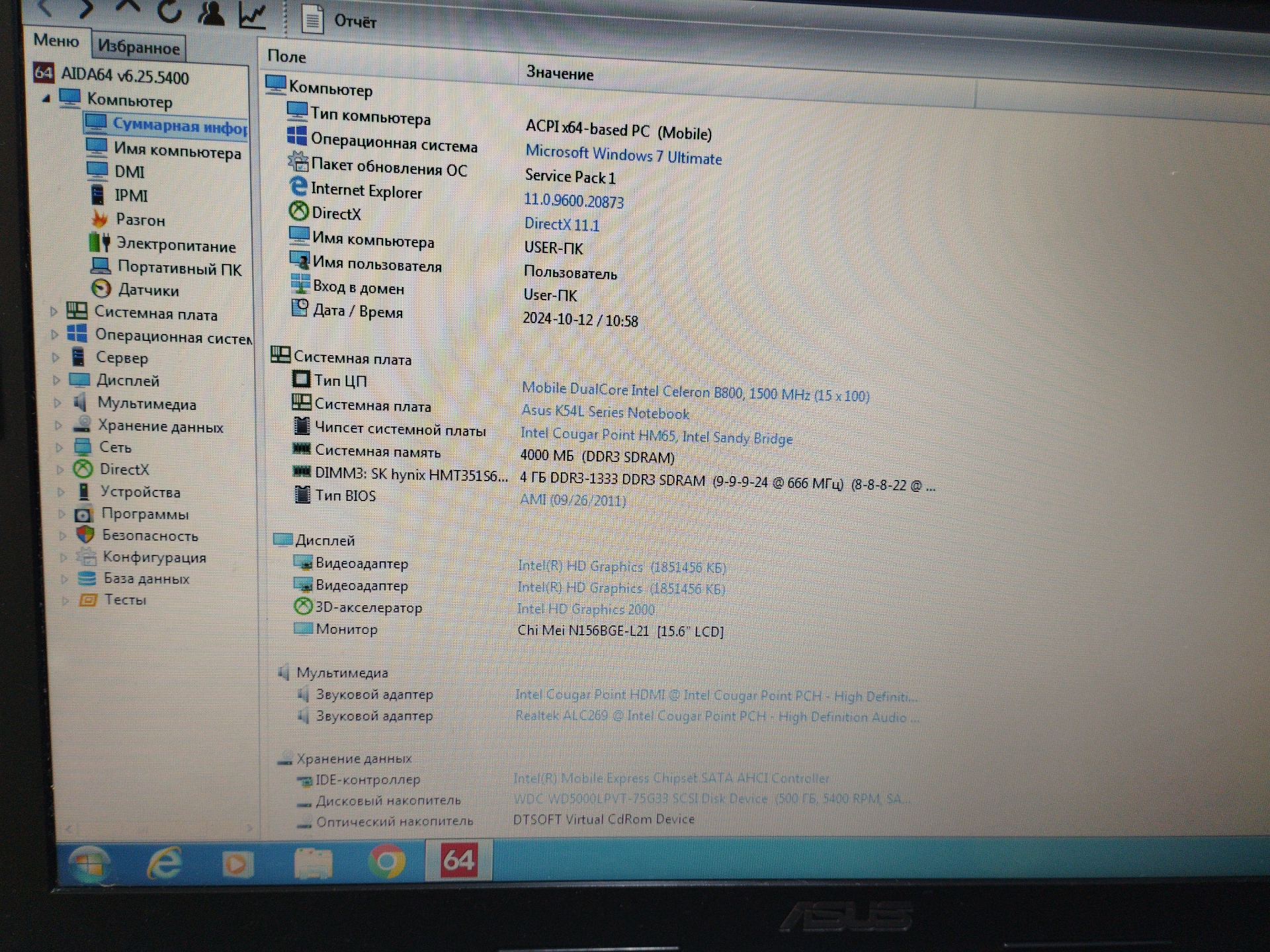Expand the Сервер tree node
Screen dimensions: 1270x952
(56, 358)
